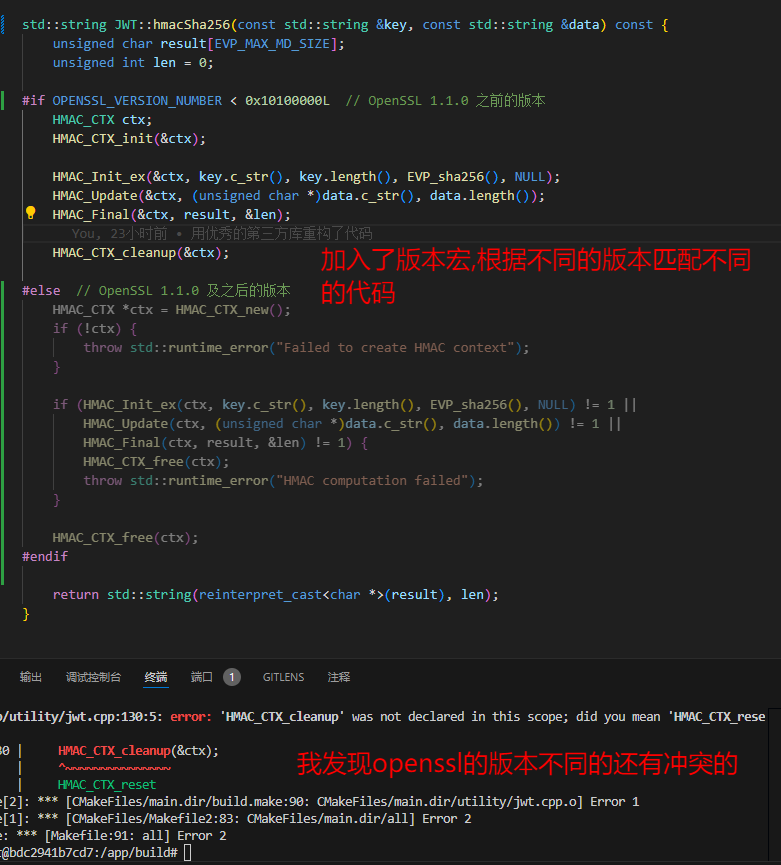This screenshot has width=781, height=865.
Task: Click the #else preprocessor directive
Action: pos(41,290)
